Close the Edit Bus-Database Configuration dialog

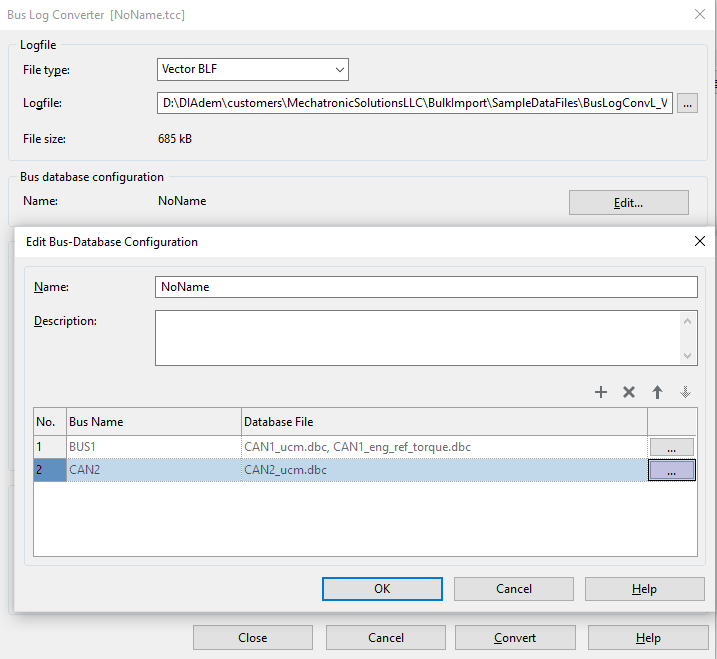pyautogui.click(x=699, y=241)
